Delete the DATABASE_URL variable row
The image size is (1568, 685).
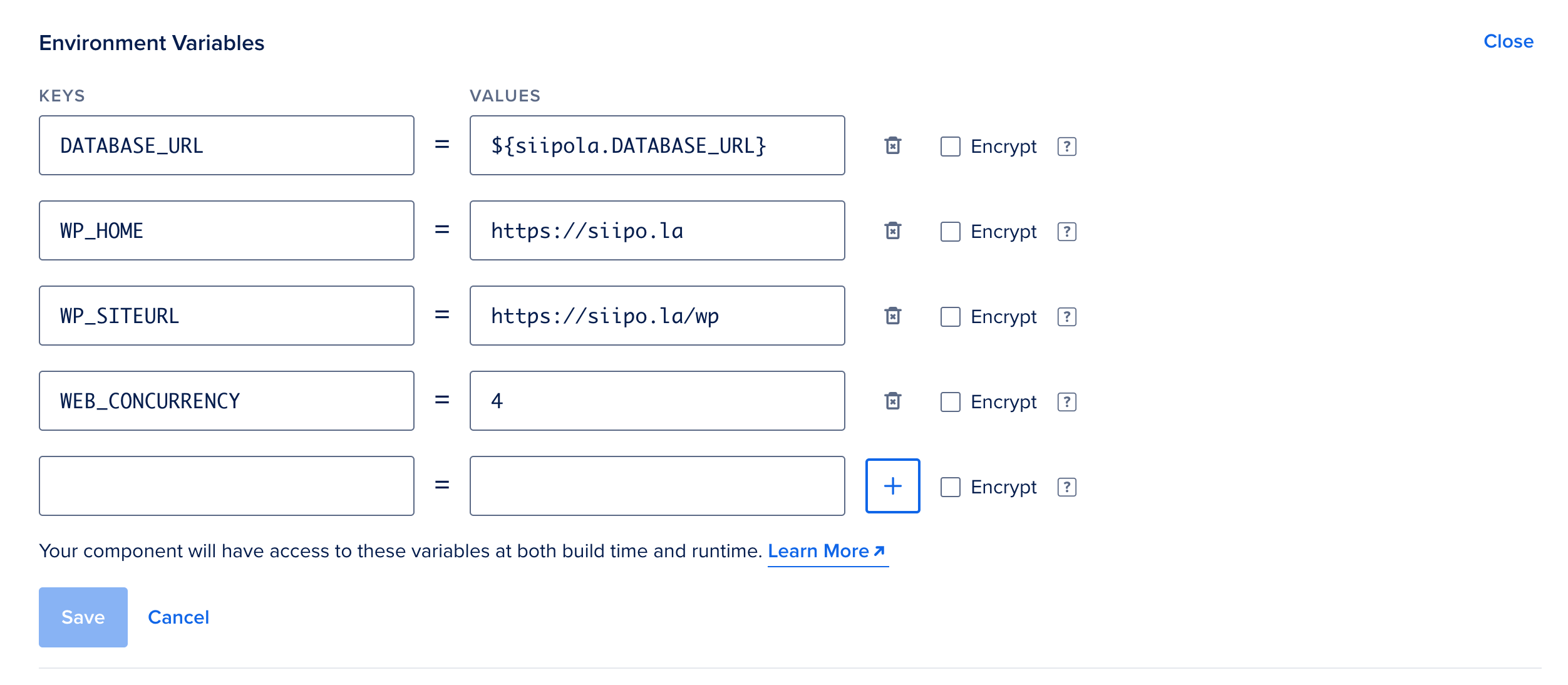point(892,146)
